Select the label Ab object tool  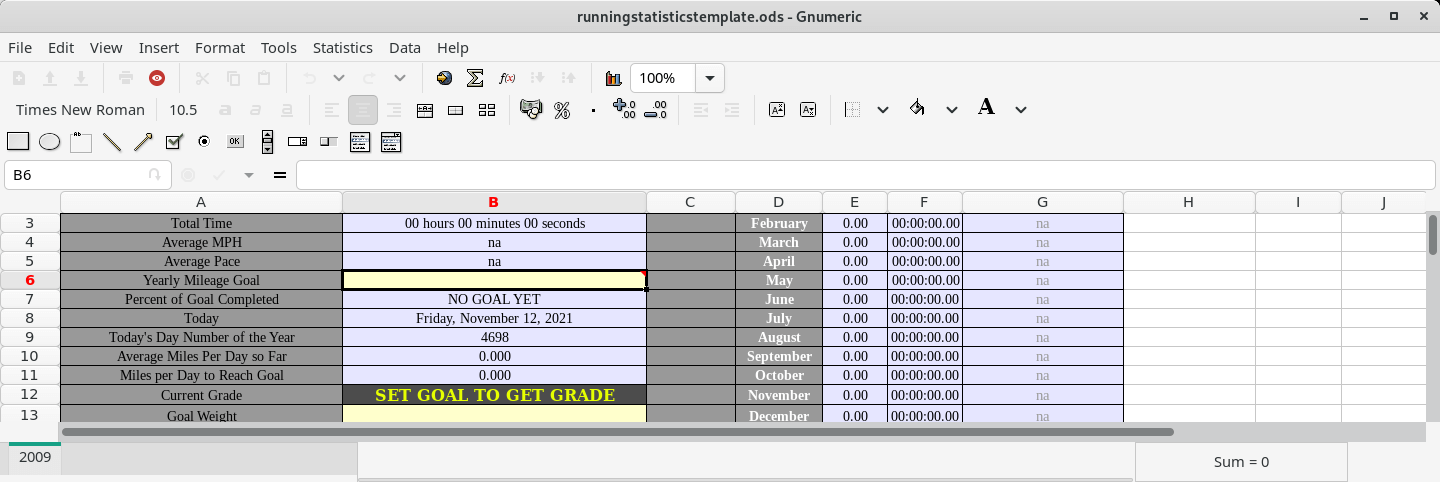click(80, 142)
